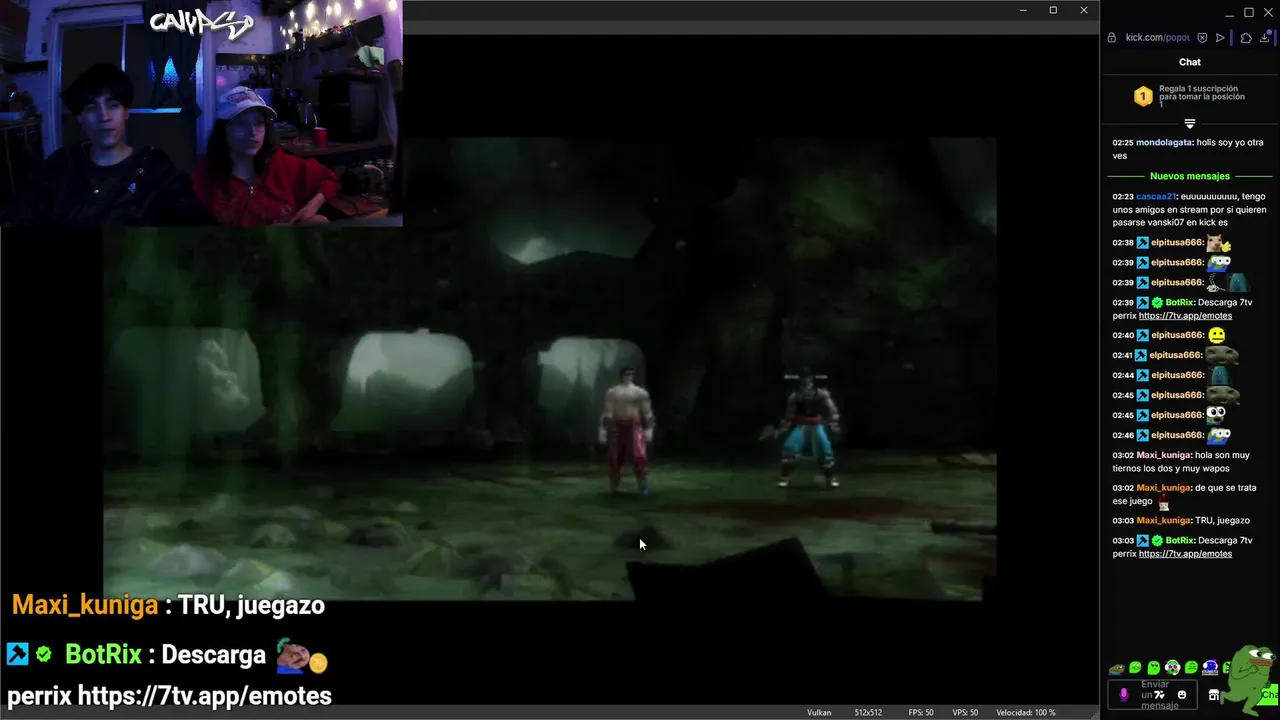The height and width of the screenshot is (720, 1280).
Task: Open the 7tv.app/emotes link in the 02:39 BotRix message
Action: tap(1185, 316)
